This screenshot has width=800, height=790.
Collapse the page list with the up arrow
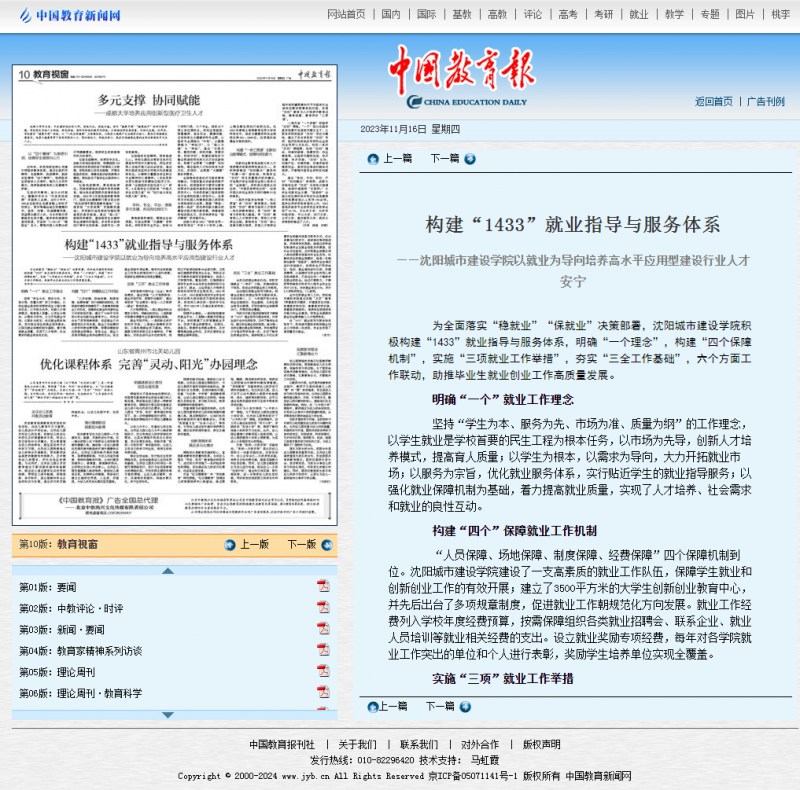point(166,571)
